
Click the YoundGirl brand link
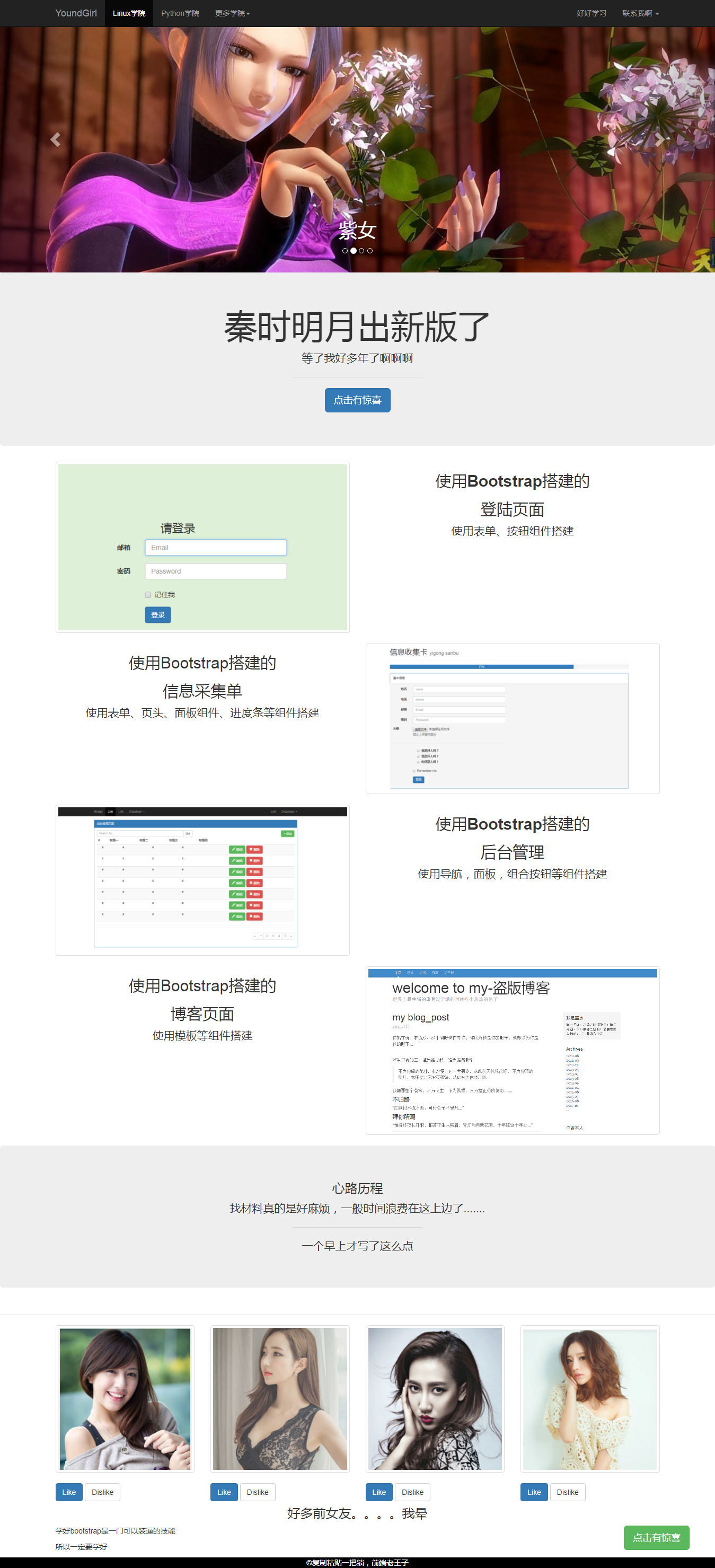(76, 13)
